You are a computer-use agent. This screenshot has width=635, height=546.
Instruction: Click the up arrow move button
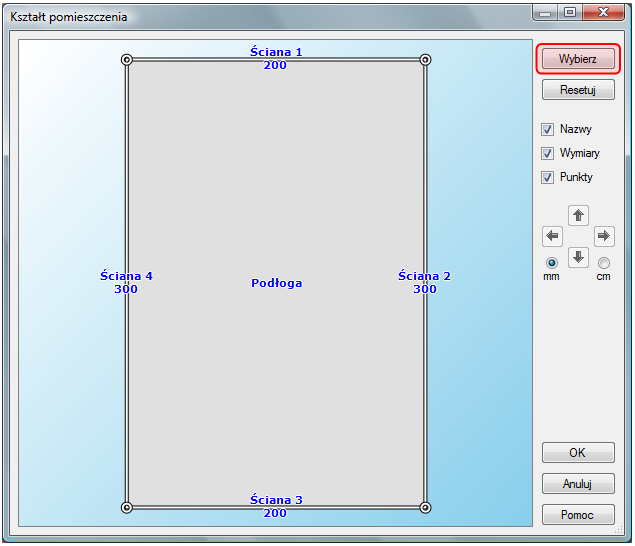tap(578, 215)
